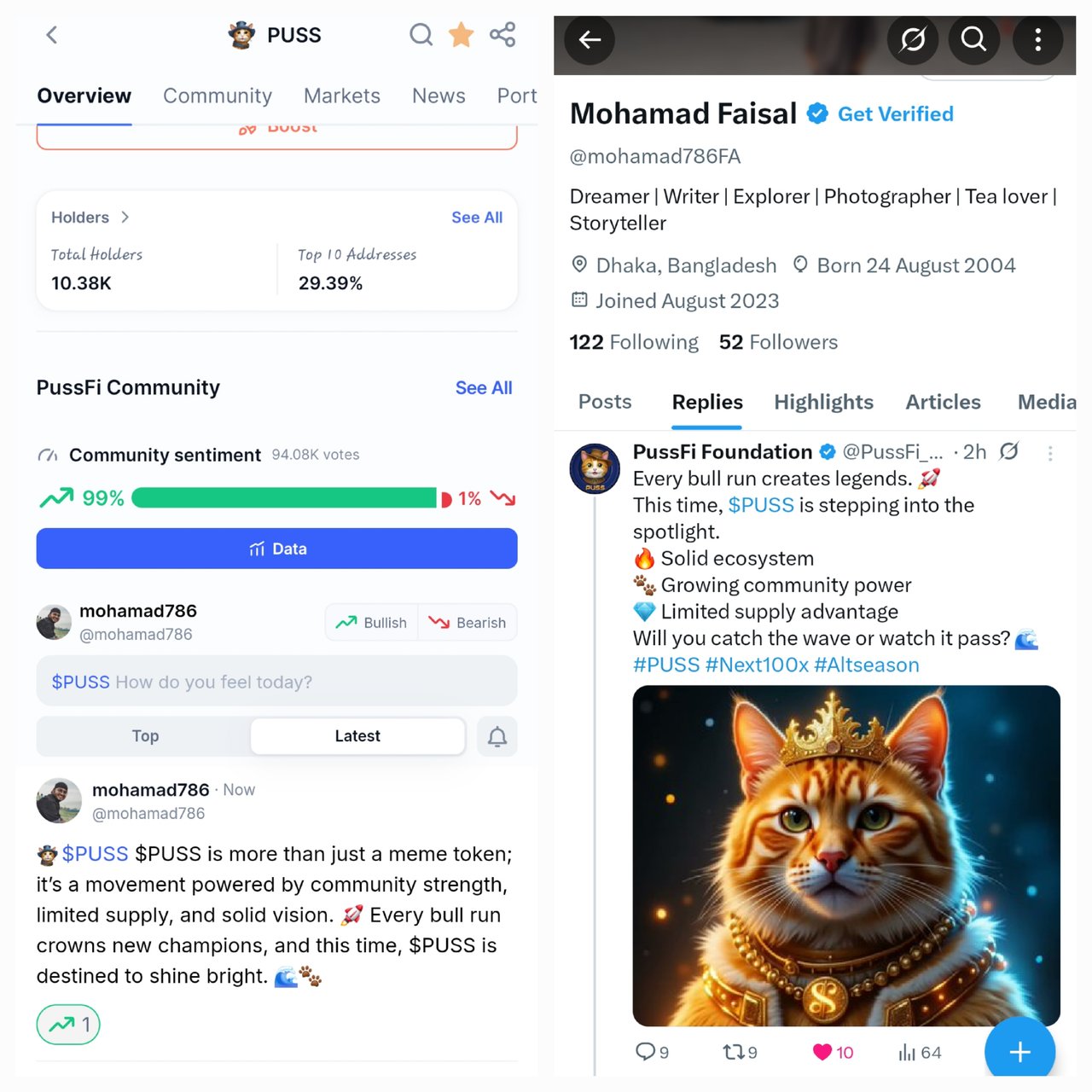Open the Highlights tab on the profile
The height and width of the screenshot is (1092, 1092).
click(824, 402)
